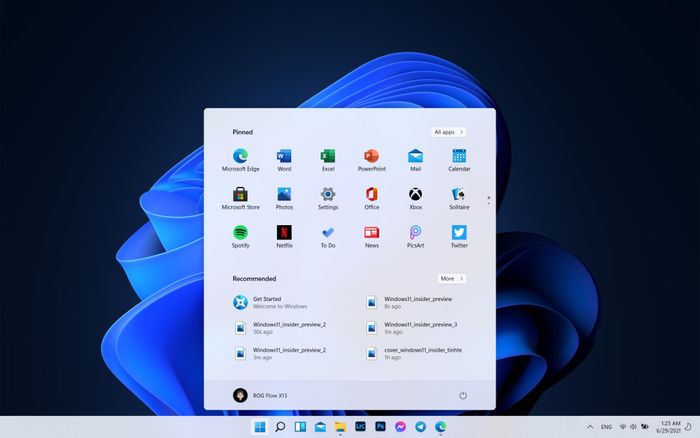The height and width of the screenshot is (438, 700).
Task: Launch the Office hub app
Action: point(371,198)
